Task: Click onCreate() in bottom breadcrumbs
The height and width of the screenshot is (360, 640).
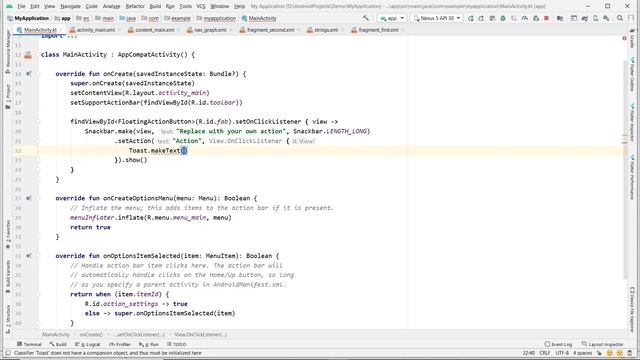Action: click(91, 335)
